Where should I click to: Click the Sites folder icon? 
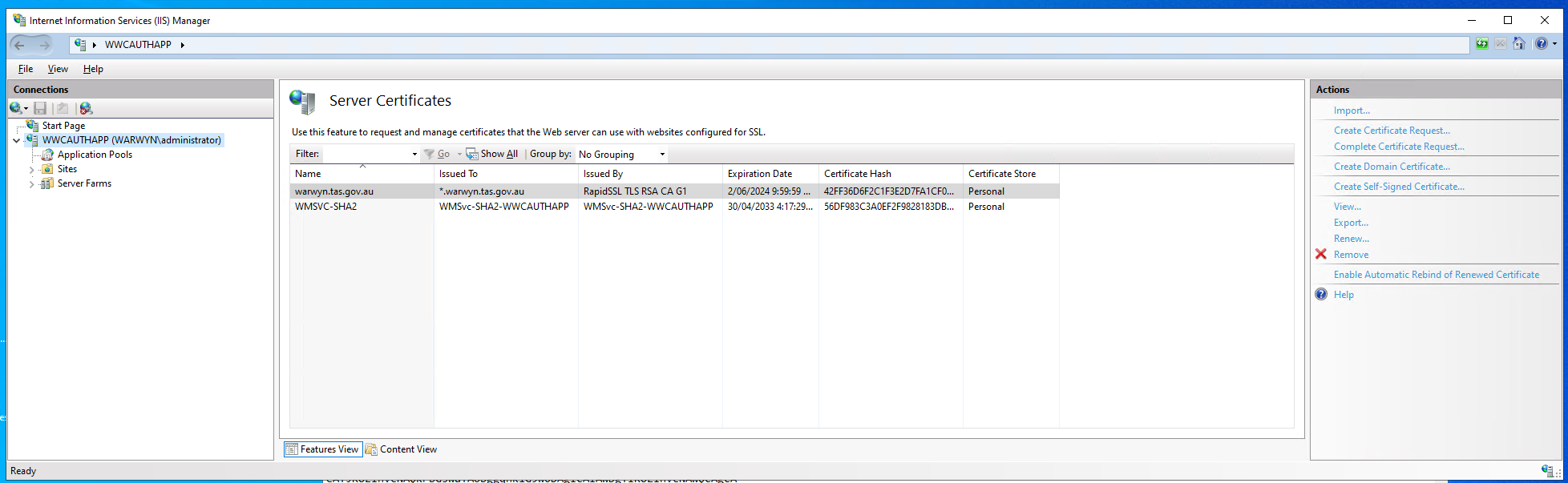tap(48, 169)
